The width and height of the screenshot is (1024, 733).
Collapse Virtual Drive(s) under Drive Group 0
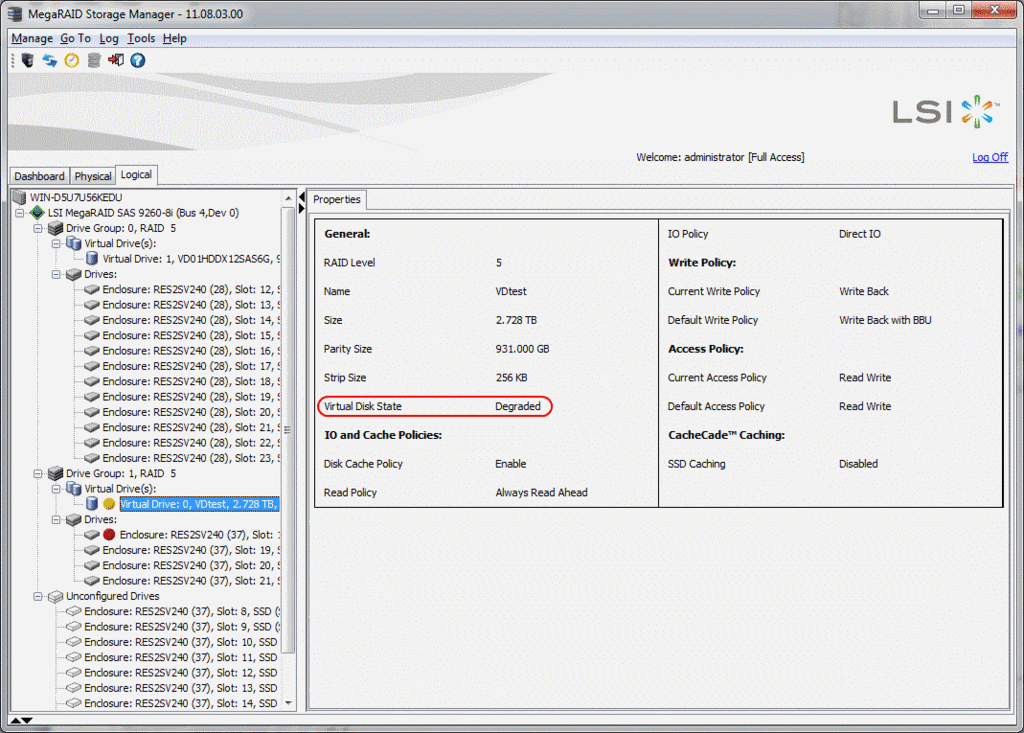click(x=56, y=244)
